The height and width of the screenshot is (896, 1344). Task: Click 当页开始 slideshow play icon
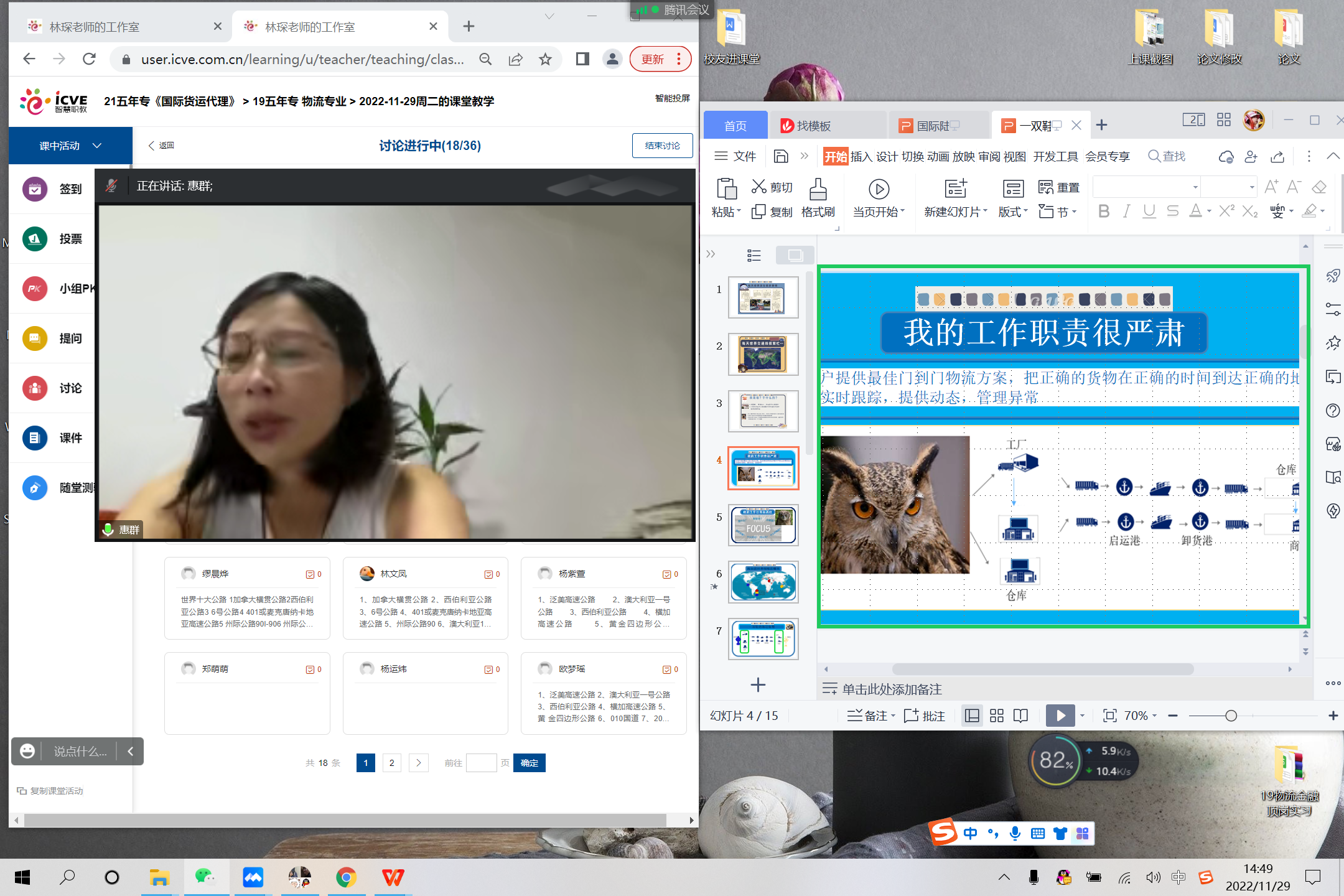tap(879, 189)
